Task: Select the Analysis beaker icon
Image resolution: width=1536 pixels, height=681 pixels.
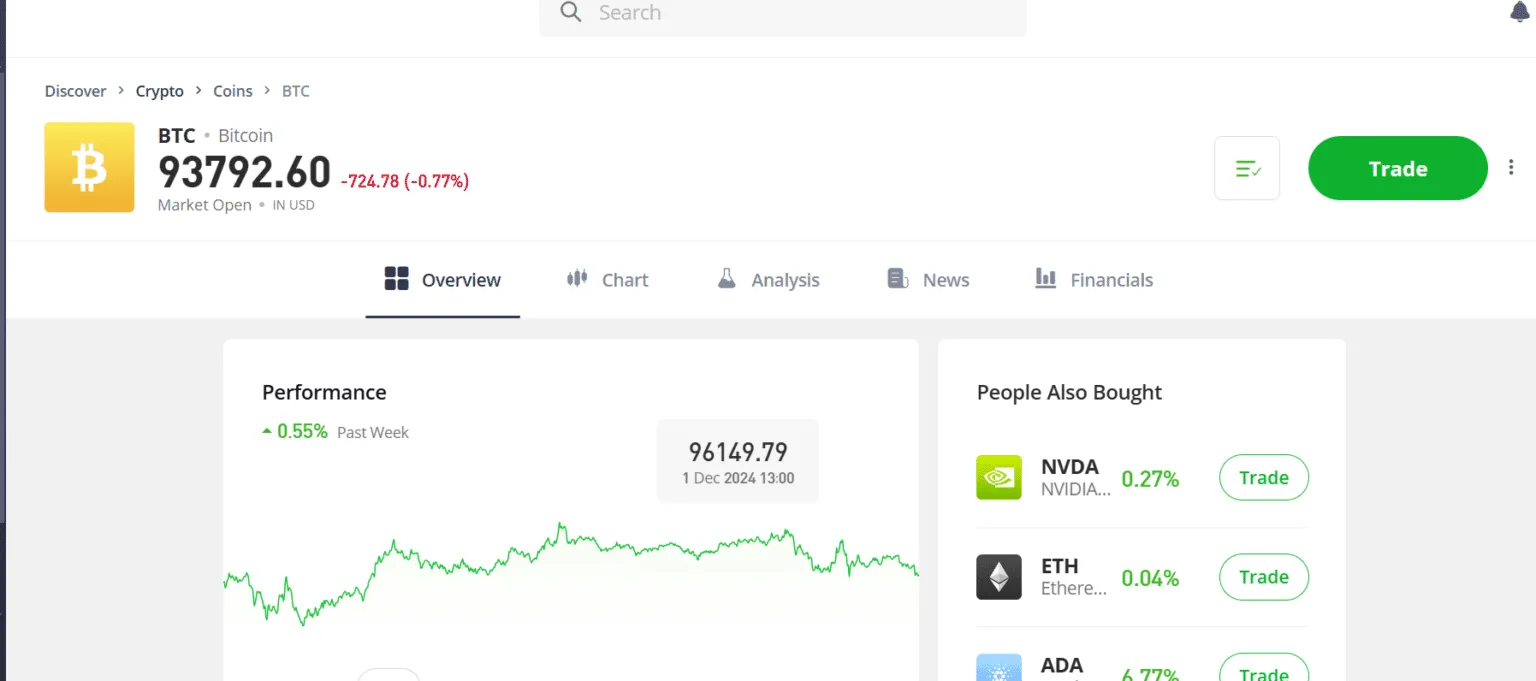Action: [727, 279]
